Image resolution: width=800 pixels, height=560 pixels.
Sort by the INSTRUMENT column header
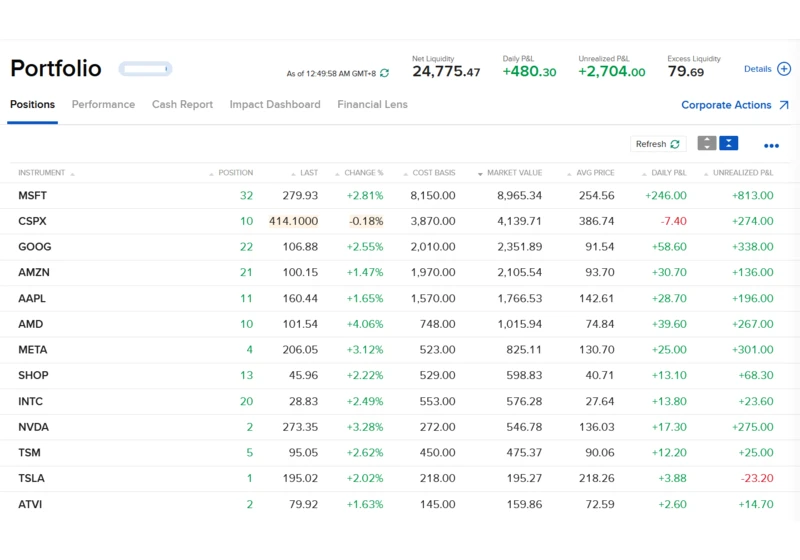click(42, 173)
